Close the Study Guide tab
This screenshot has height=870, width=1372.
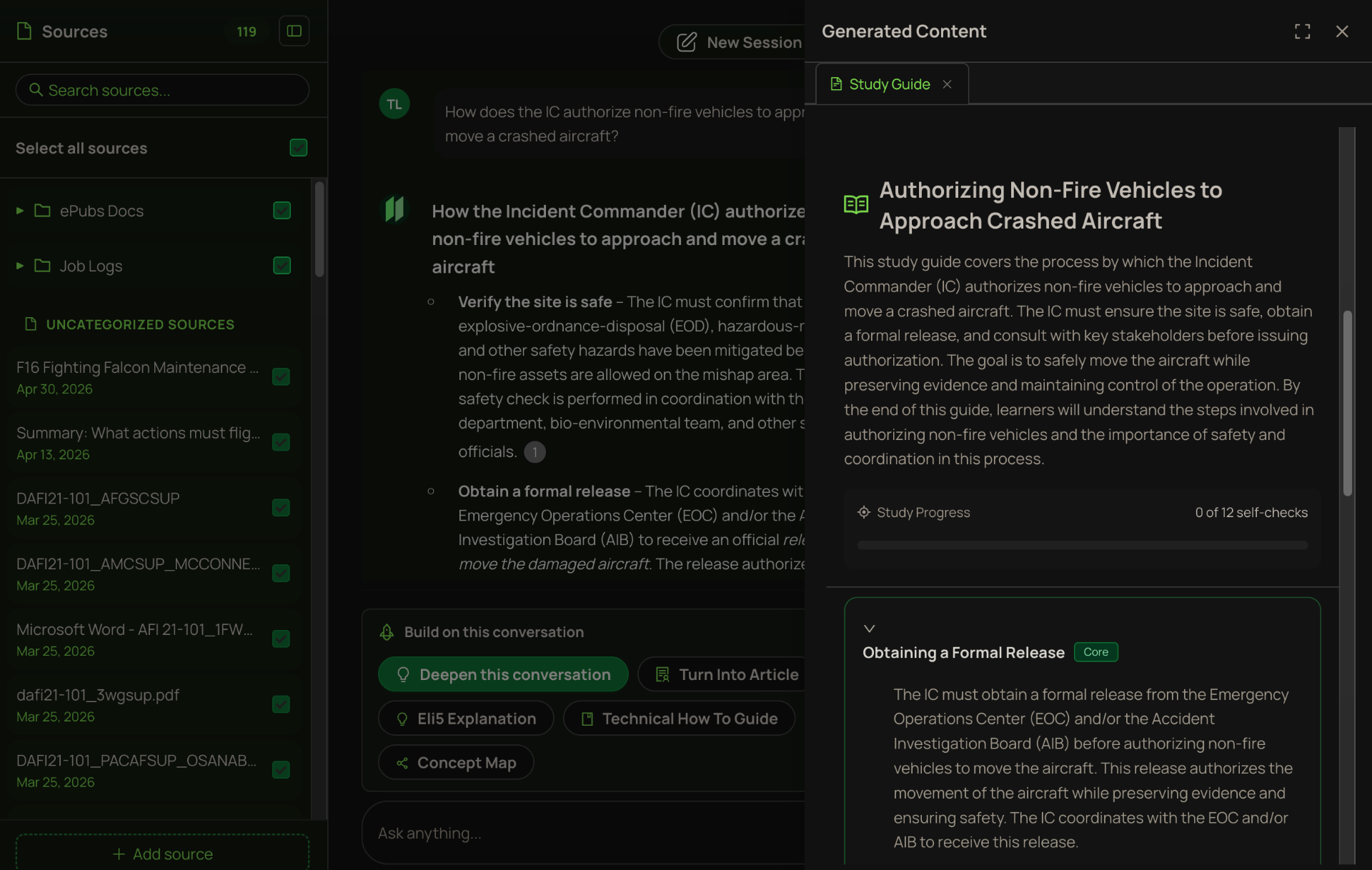[x=948, y=84]
